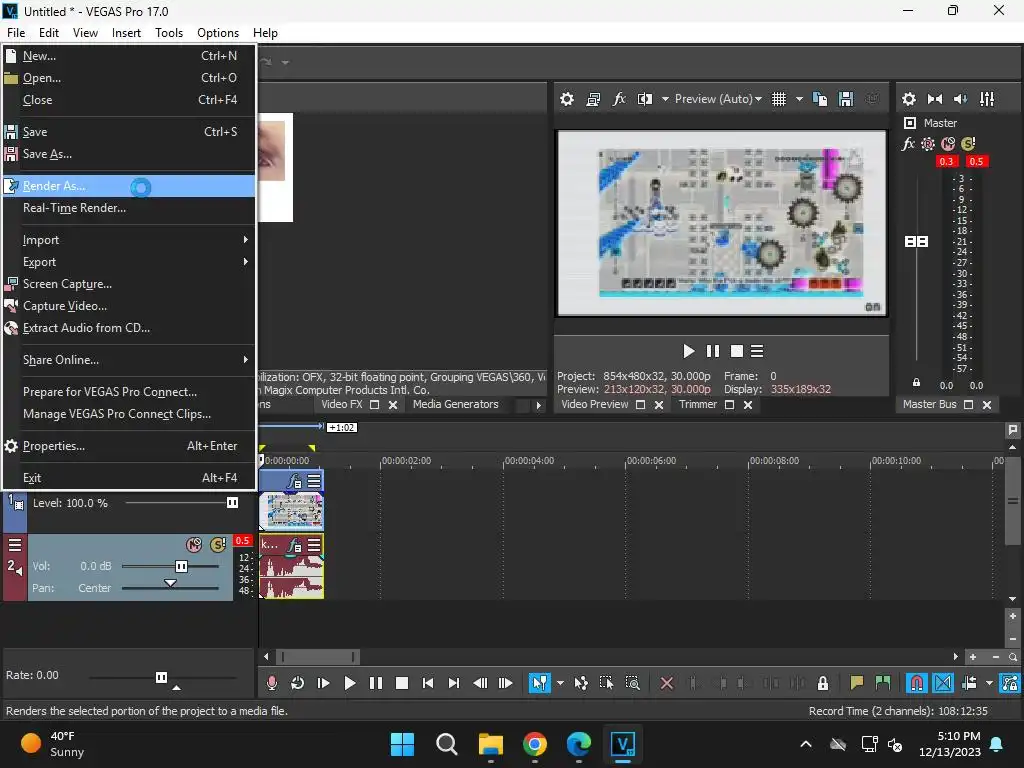Click the timeline Play button

click(349, 683)
